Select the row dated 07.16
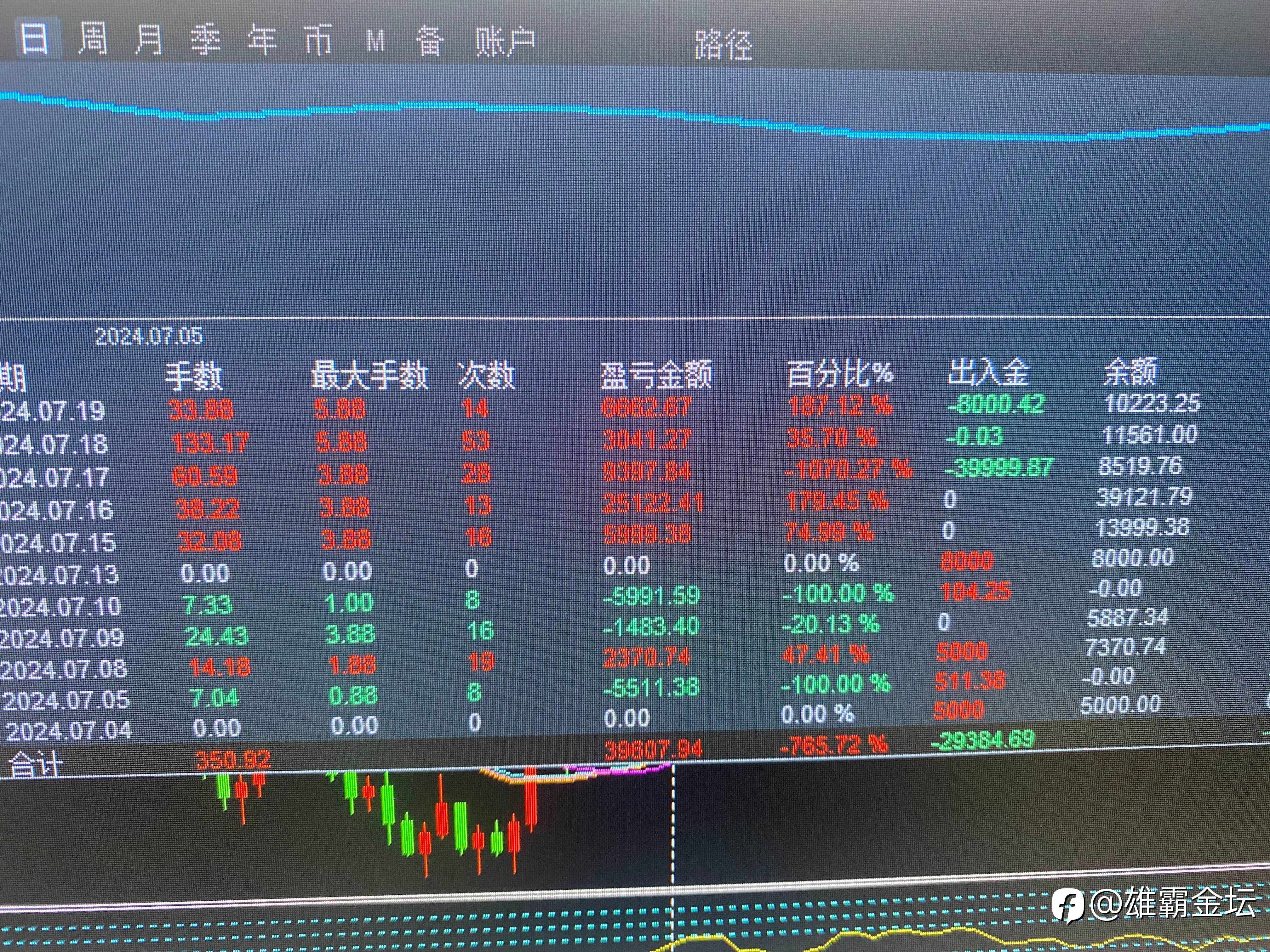The image size is (1270, 952). [596, 503]
